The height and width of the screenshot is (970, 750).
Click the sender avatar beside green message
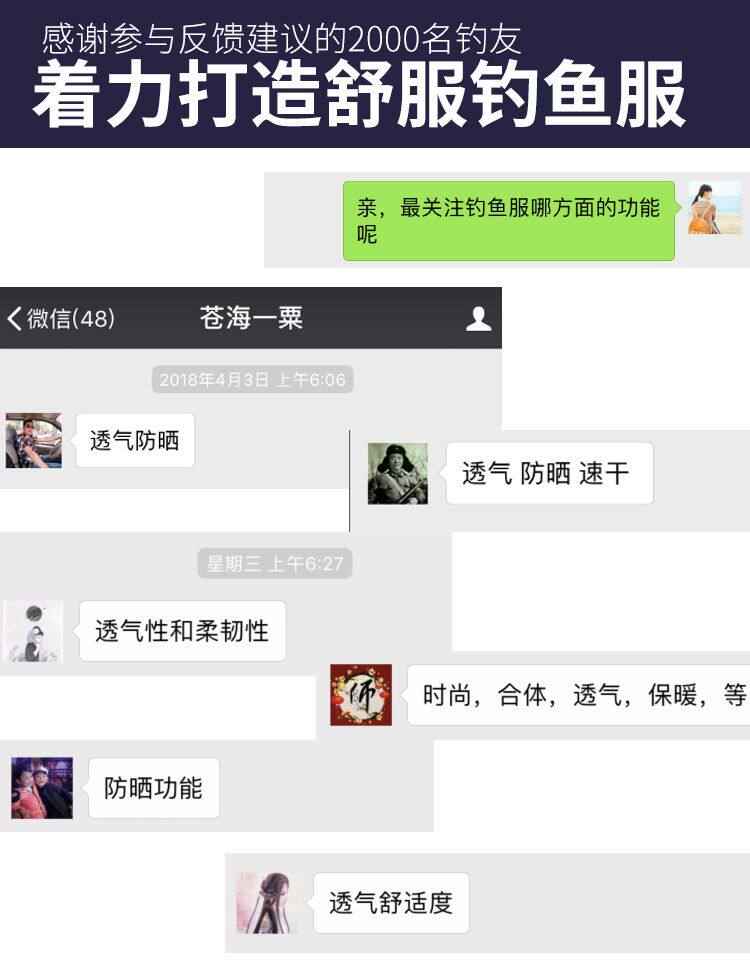point(715,207)
